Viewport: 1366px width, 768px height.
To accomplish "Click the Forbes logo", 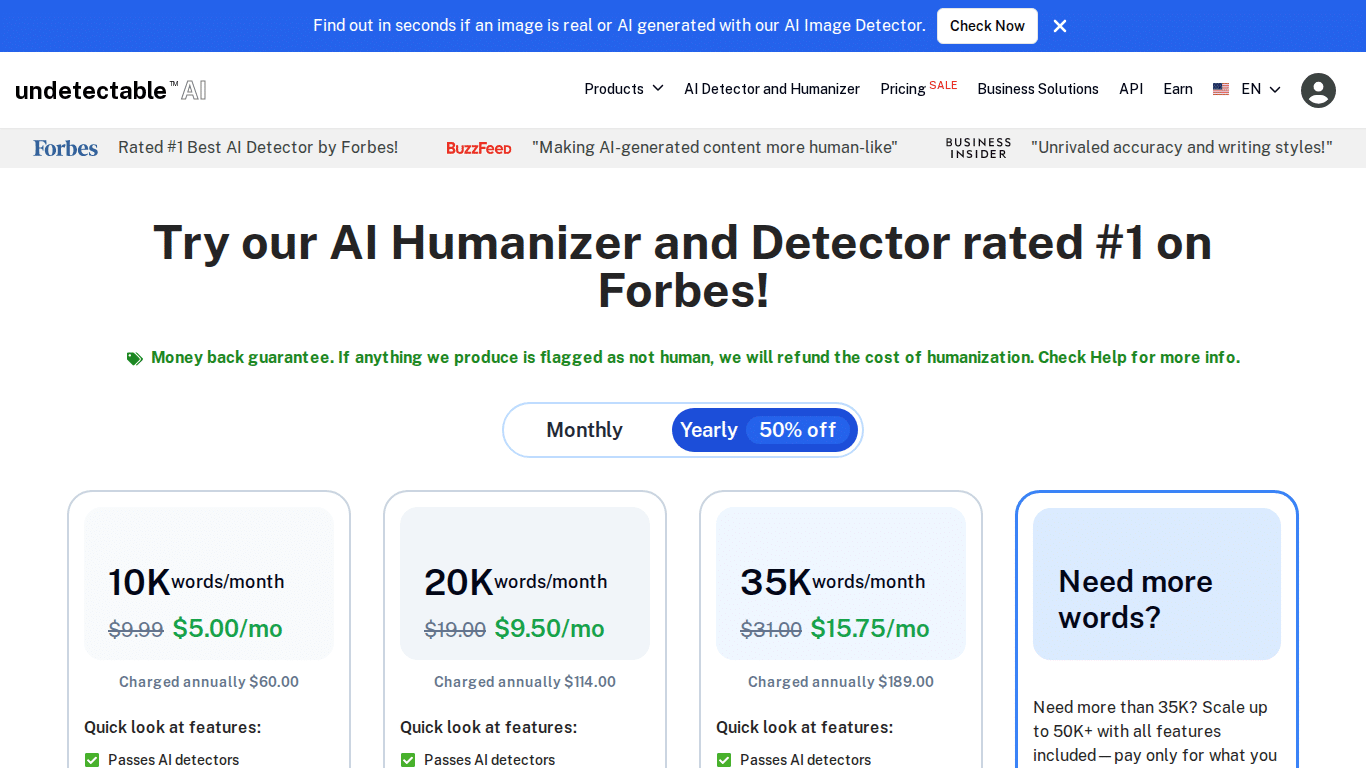I will tap(66, 148).
